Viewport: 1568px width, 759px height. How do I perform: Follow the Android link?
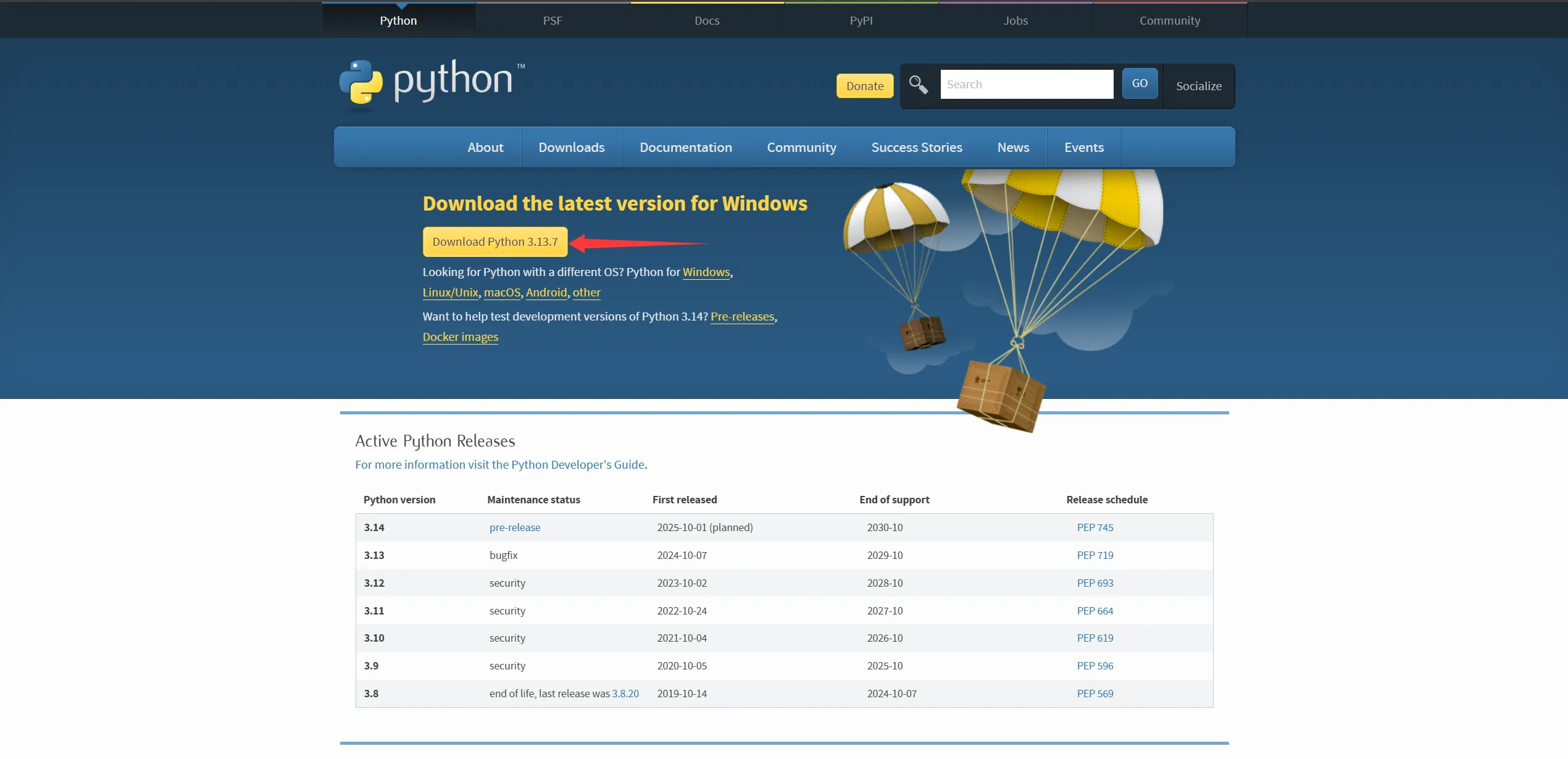click(x=546, y=292)
